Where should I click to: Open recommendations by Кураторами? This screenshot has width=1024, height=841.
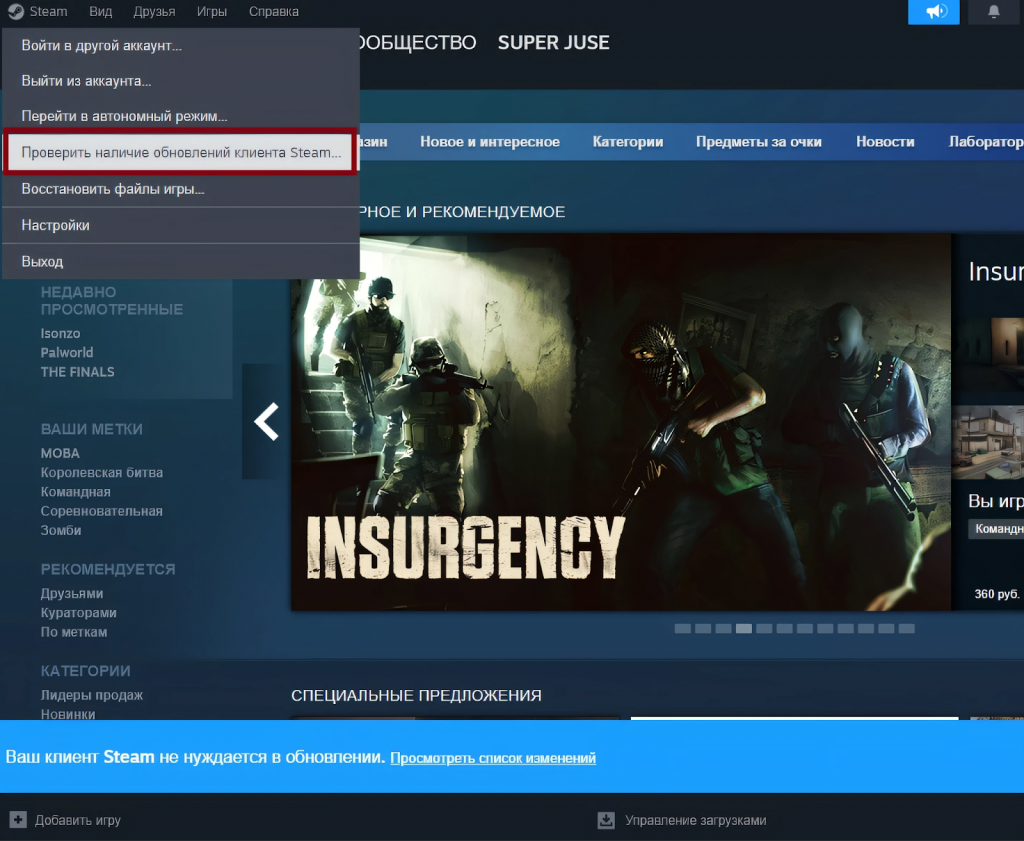pos(78,612)
